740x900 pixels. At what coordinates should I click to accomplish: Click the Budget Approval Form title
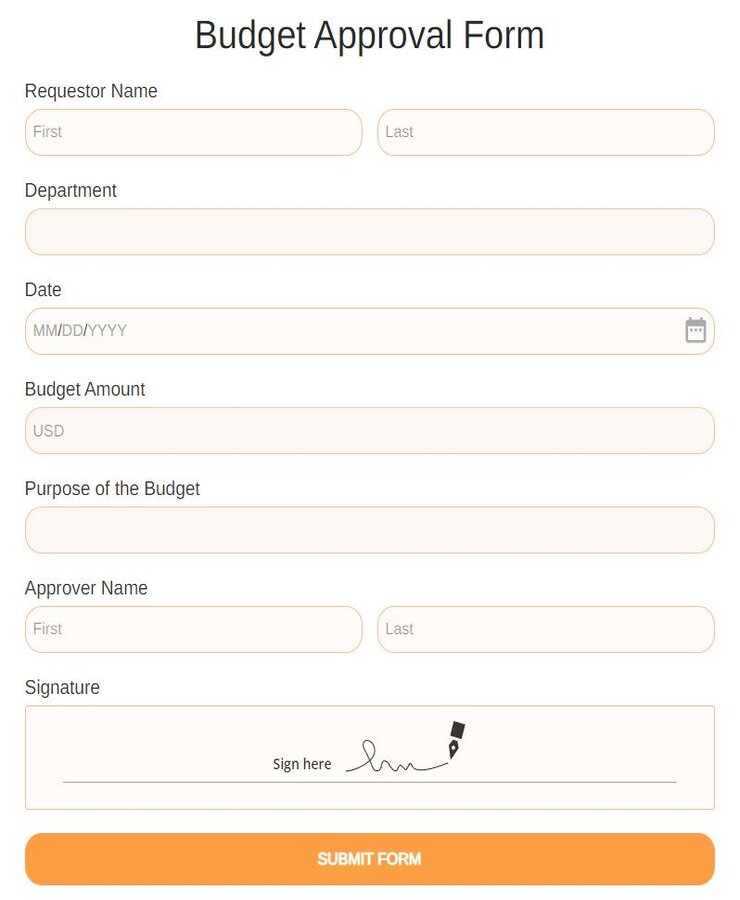(370, 35)
